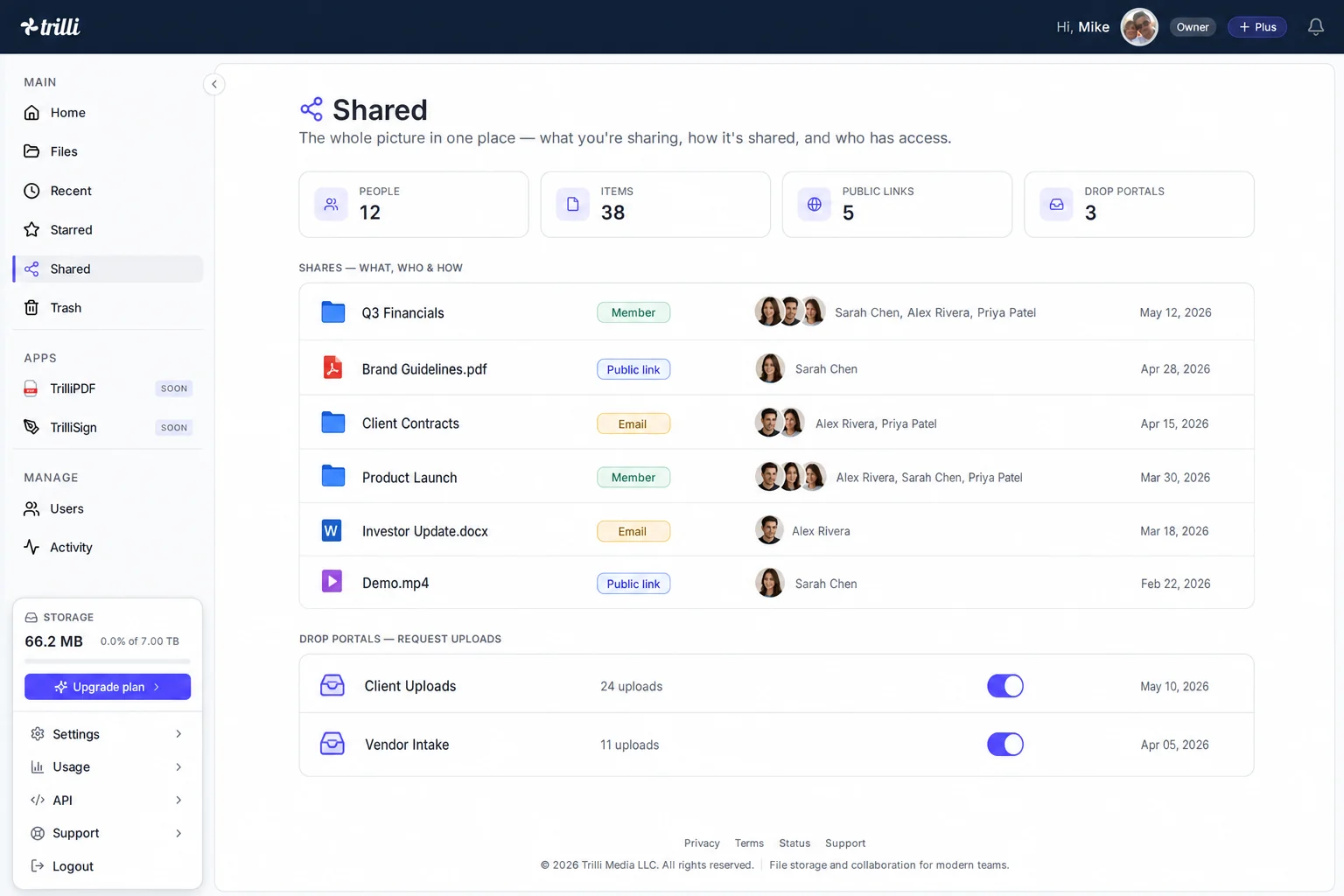Click the API code brackets icon
Screen dimensions: 1344x896
click(x=38, y=801)
